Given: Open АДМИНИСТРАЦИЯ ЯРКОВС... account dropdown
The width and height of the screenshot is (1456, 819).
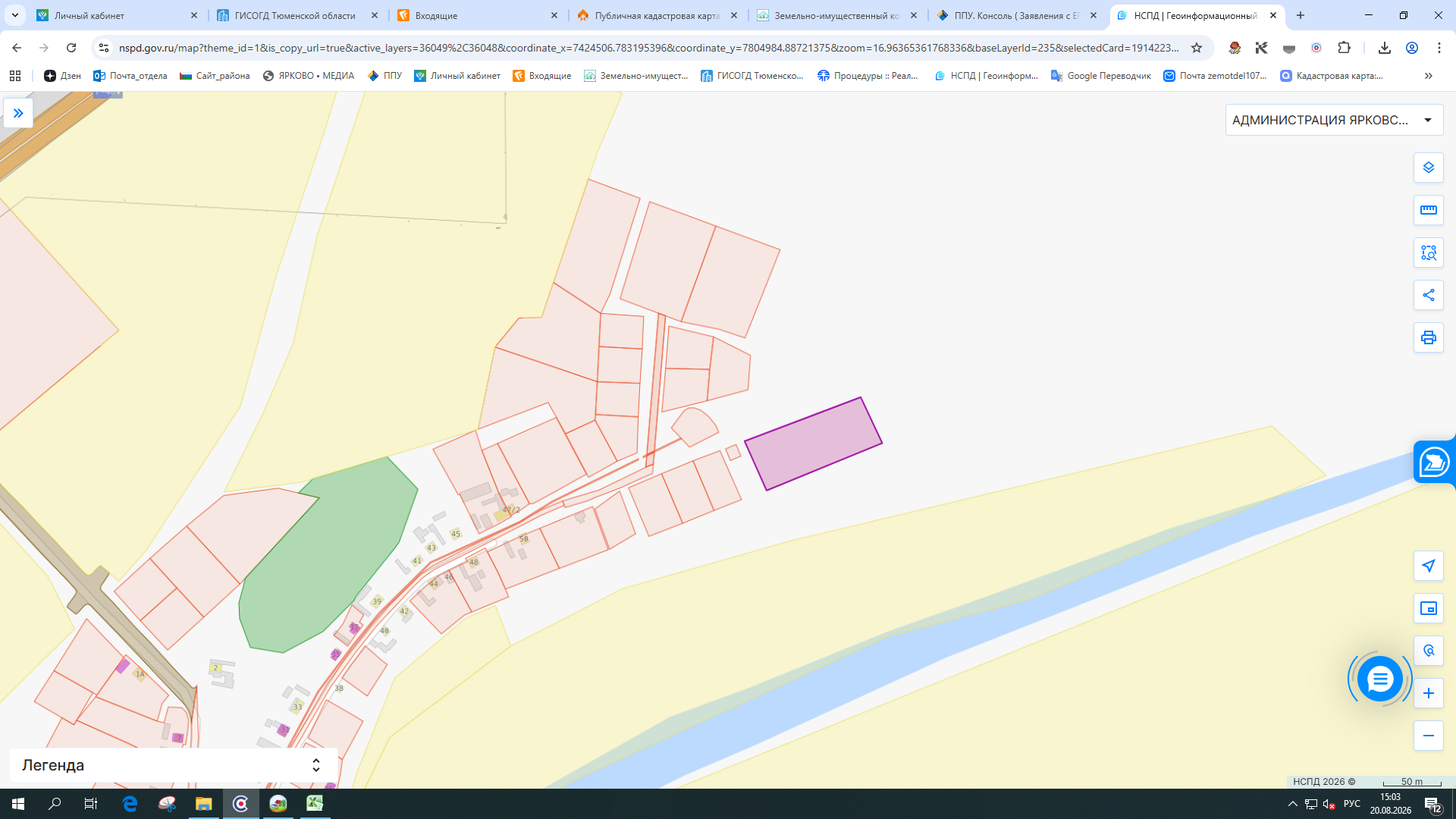Looking at the screenshot, I should (1334, 120).
